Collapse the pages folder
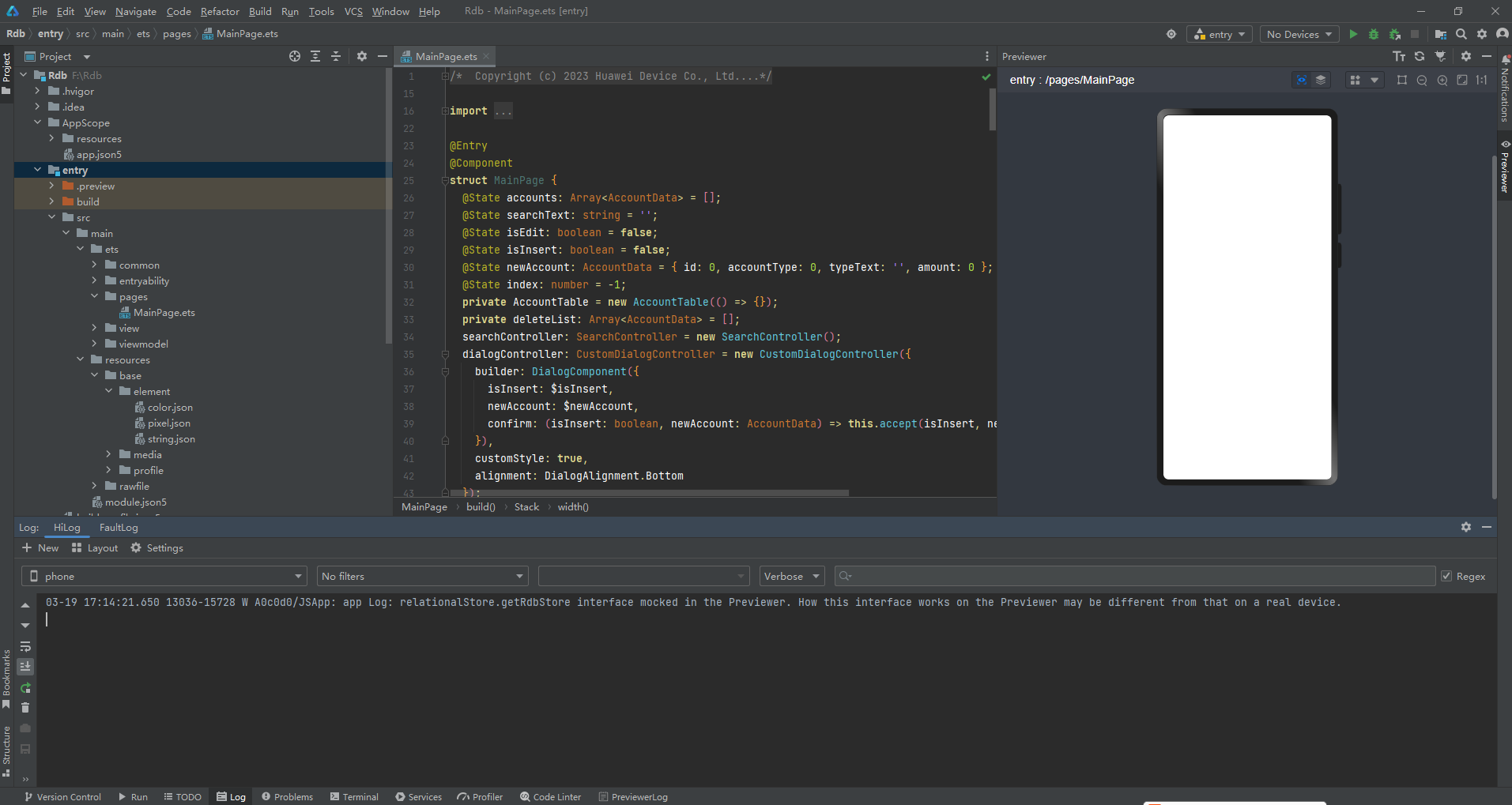 [94, 296]
